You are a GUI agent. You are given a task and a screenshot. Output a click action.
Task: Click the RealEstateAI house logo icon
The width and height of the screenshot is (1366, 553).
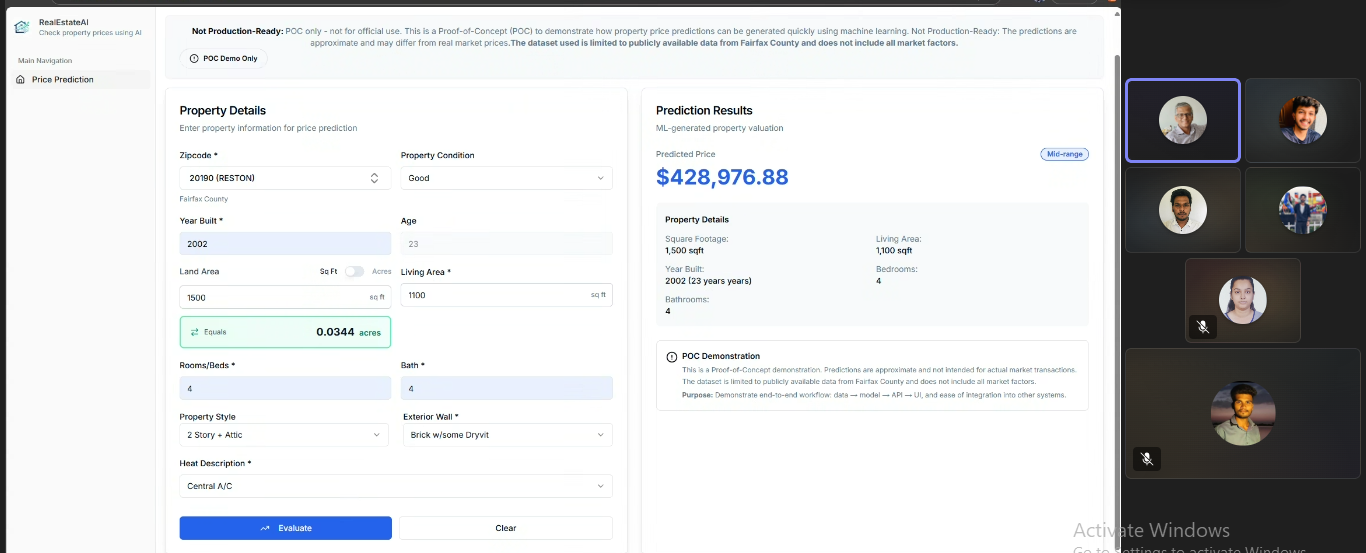(x=22, y=27)
